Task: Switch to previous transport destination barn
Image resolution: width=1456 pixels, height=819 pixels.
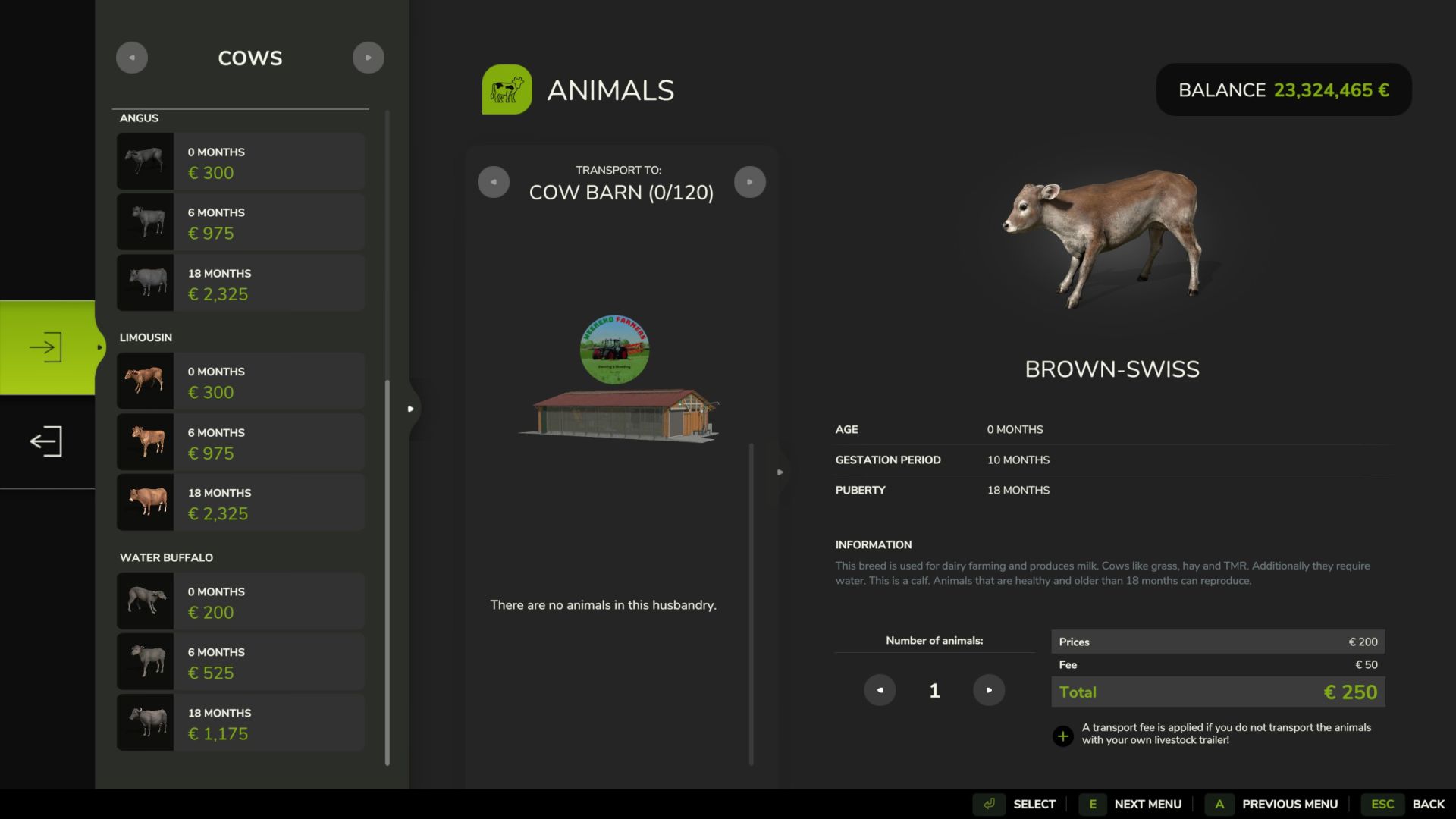Action: click(494, 182)
